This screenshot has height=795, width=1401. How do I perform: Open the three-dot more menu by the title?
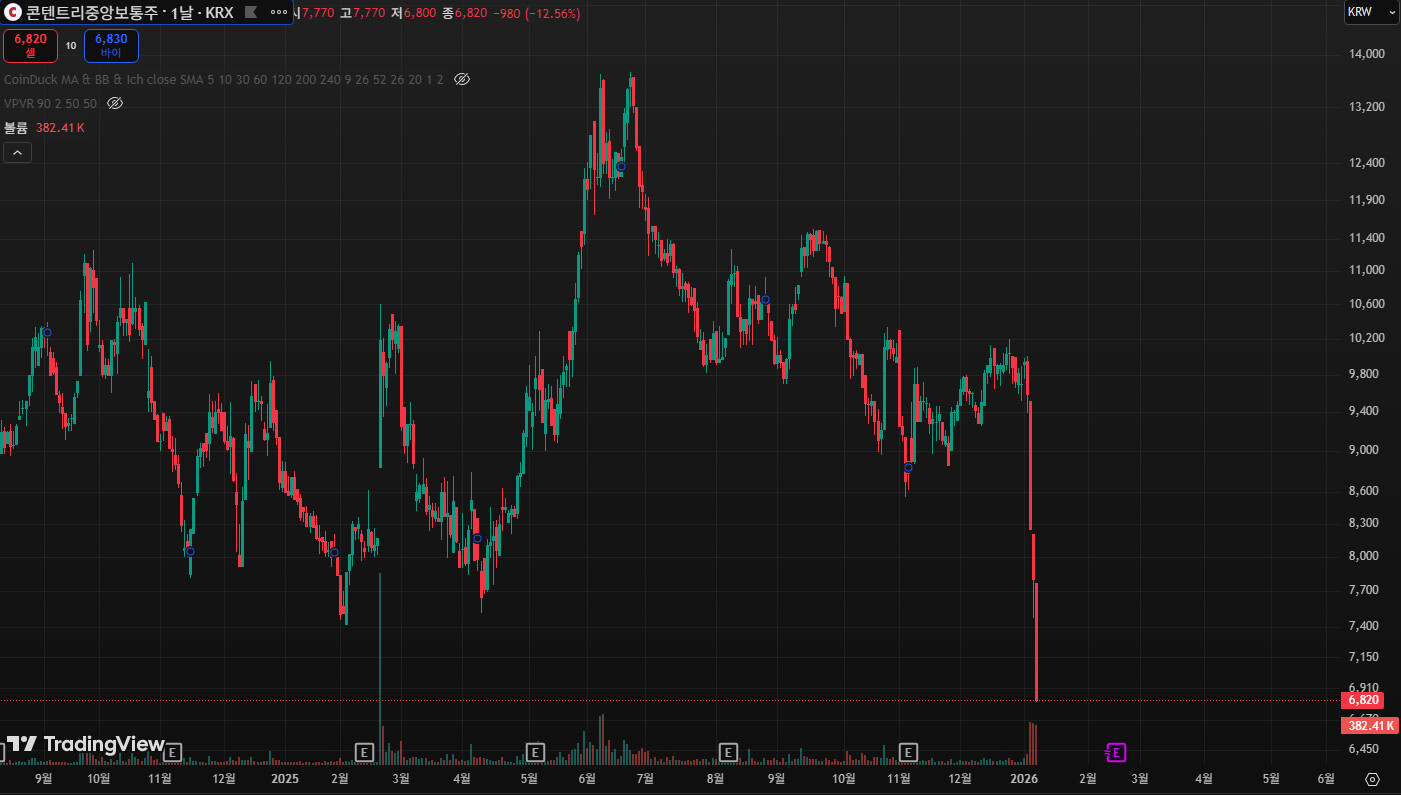pos(279,12)
